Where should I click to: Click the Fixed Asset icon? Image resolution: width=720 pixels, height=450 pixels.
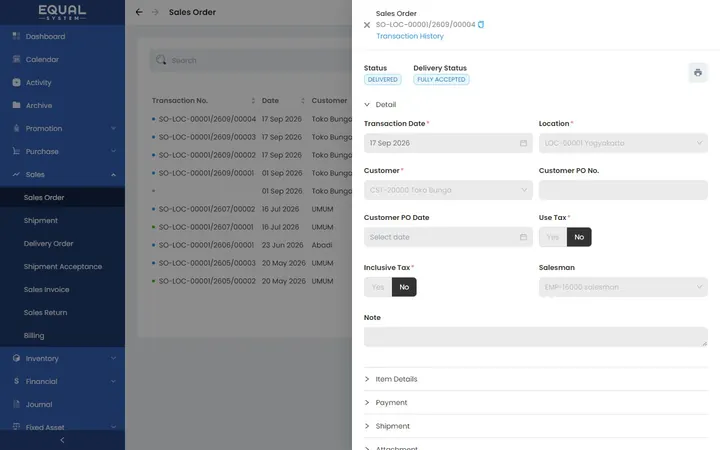(x=17, y=426)
